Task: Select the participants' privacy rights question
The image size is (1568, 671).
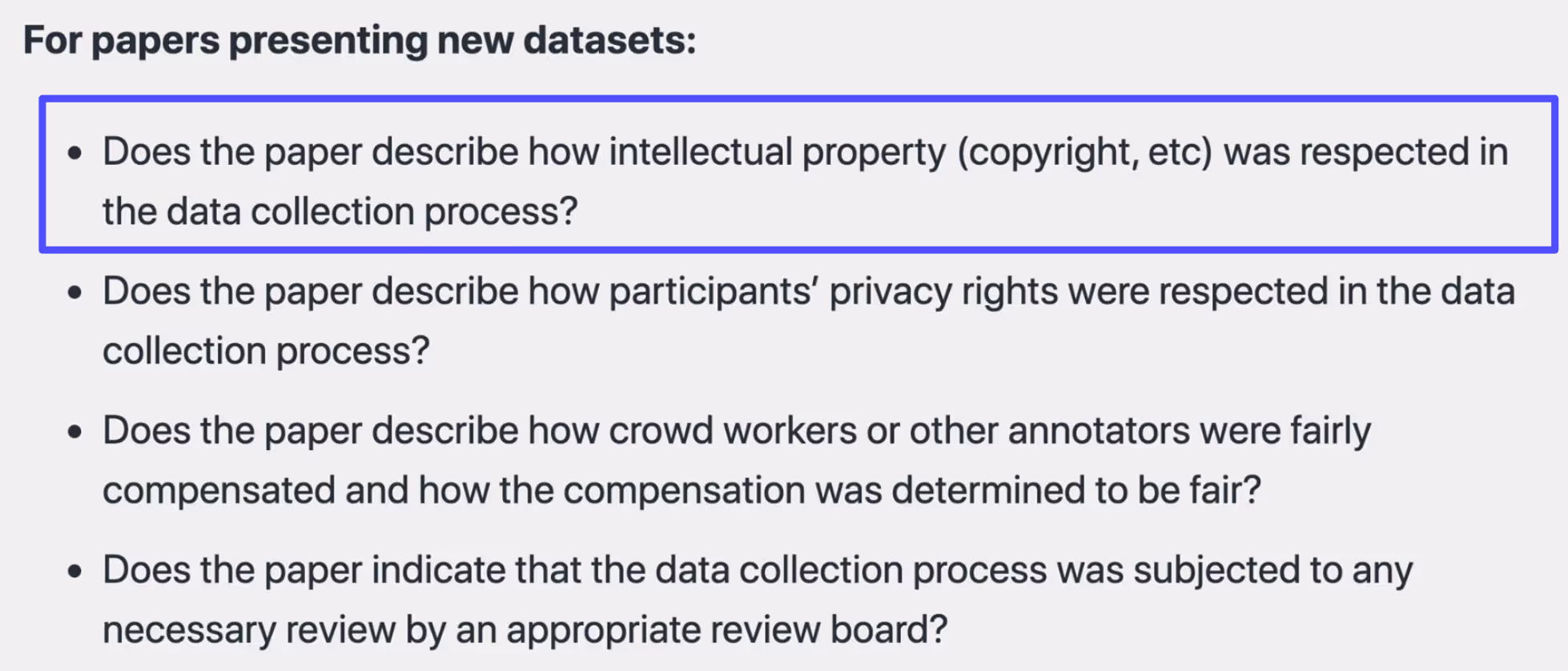Action: pos(809,321)
